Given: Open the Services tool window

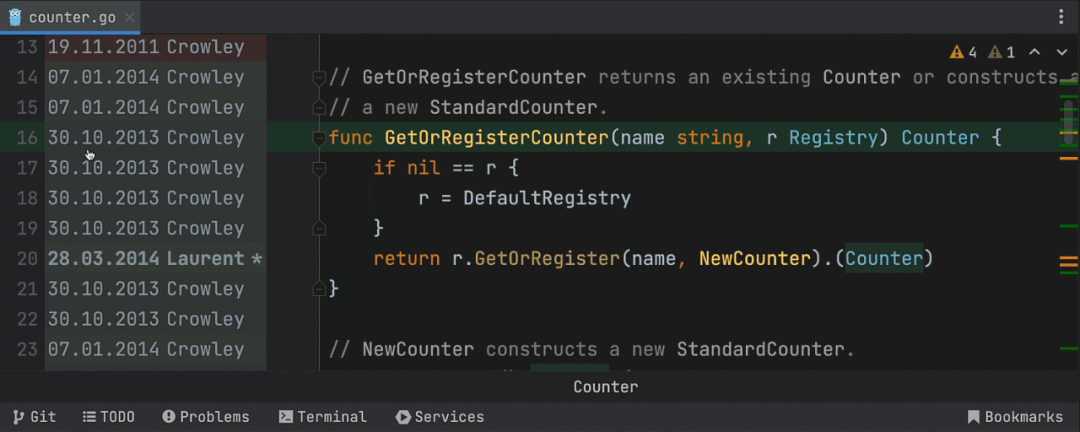Looking at the screenshot, I should (439, 417).
